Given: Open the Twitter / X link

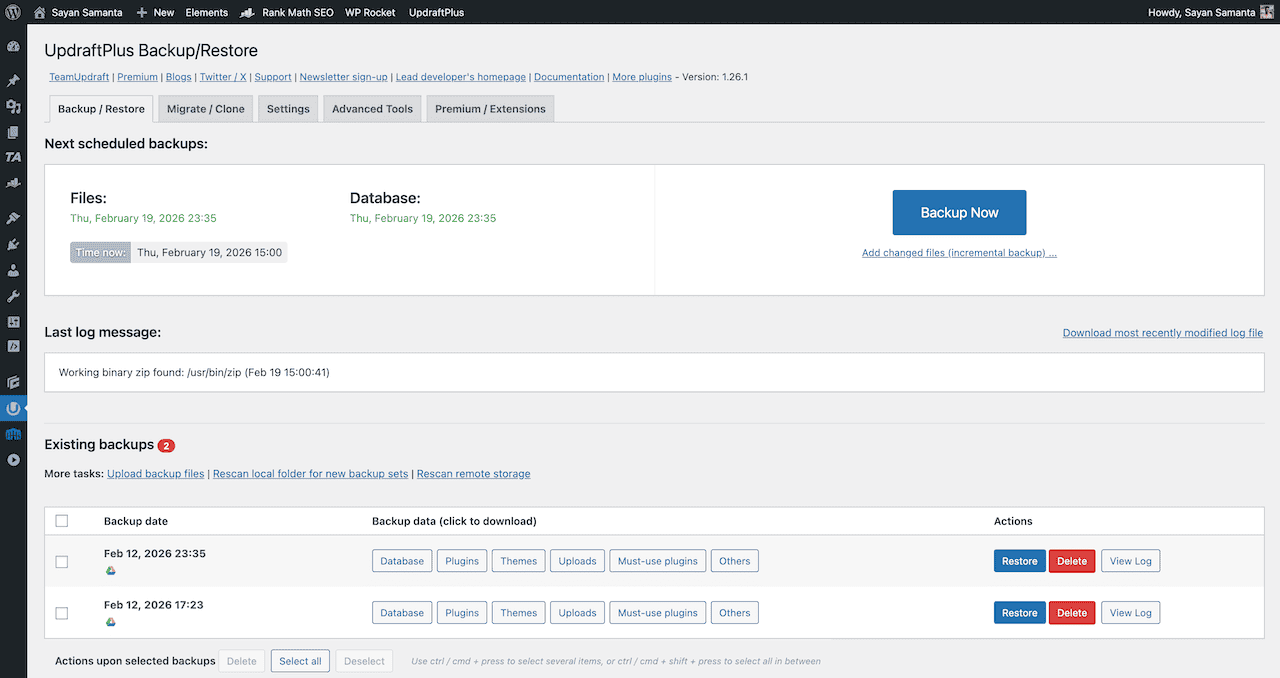Looking at the screenshot, I should click(x=223, y=77).
